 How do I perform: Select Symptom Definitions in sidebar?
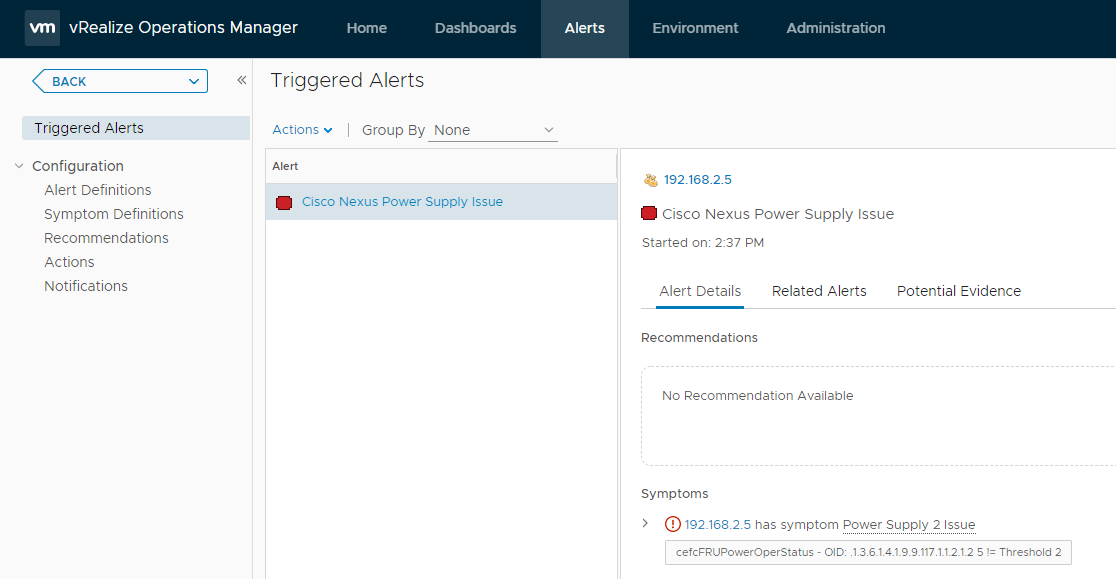114,214
